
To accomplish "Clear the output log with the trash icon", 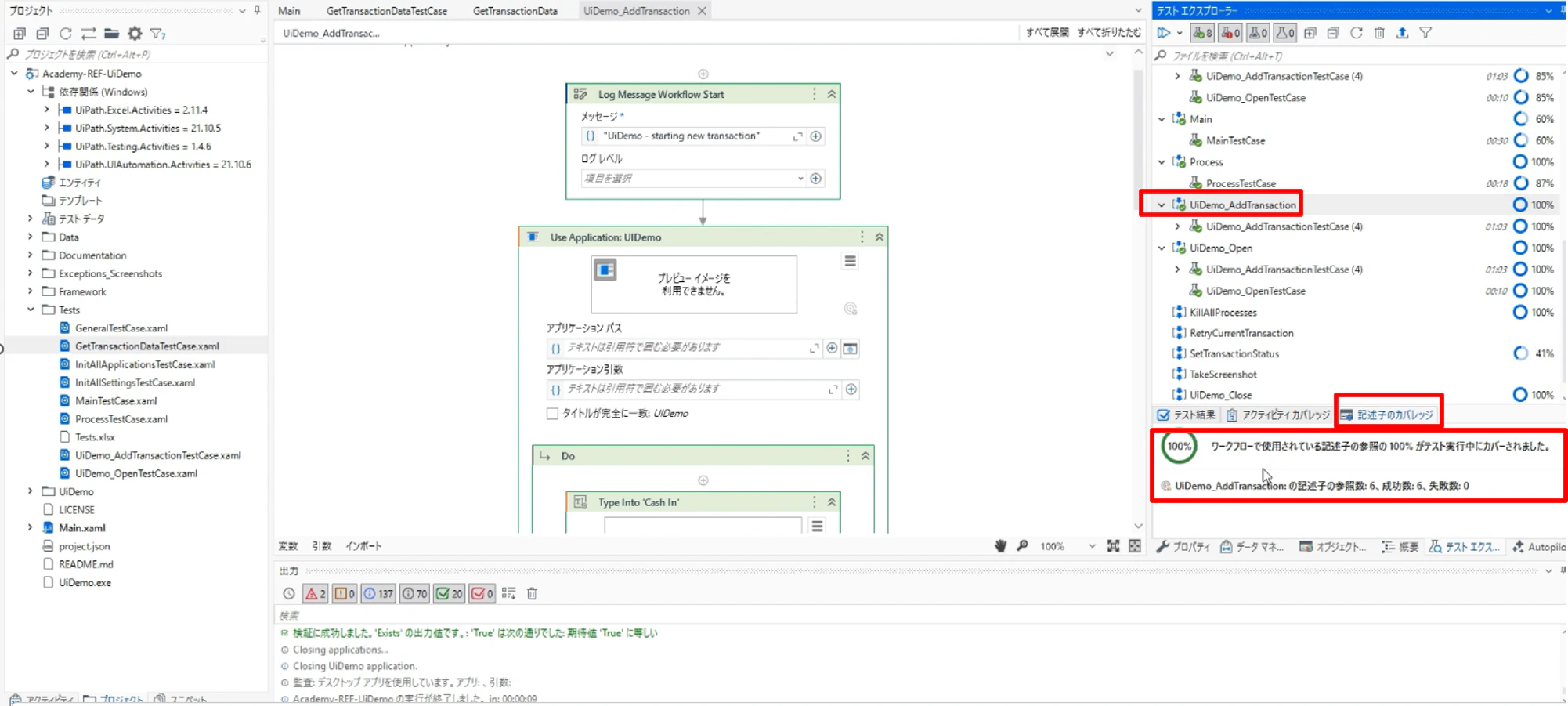I will pyautogui.click(x=532, y=594).
